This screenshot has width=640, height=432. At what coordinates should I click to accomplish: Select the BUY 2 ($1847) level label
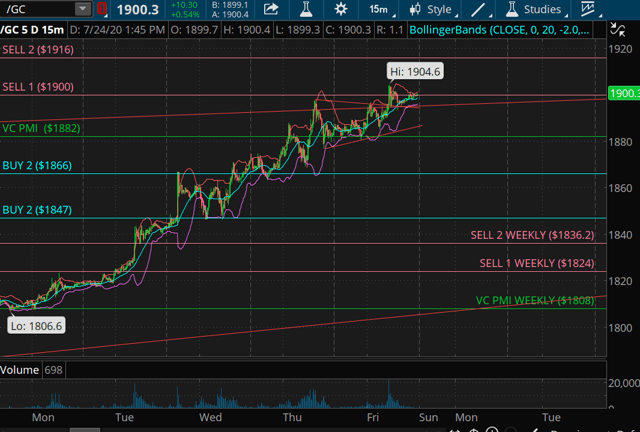point(37,210)
